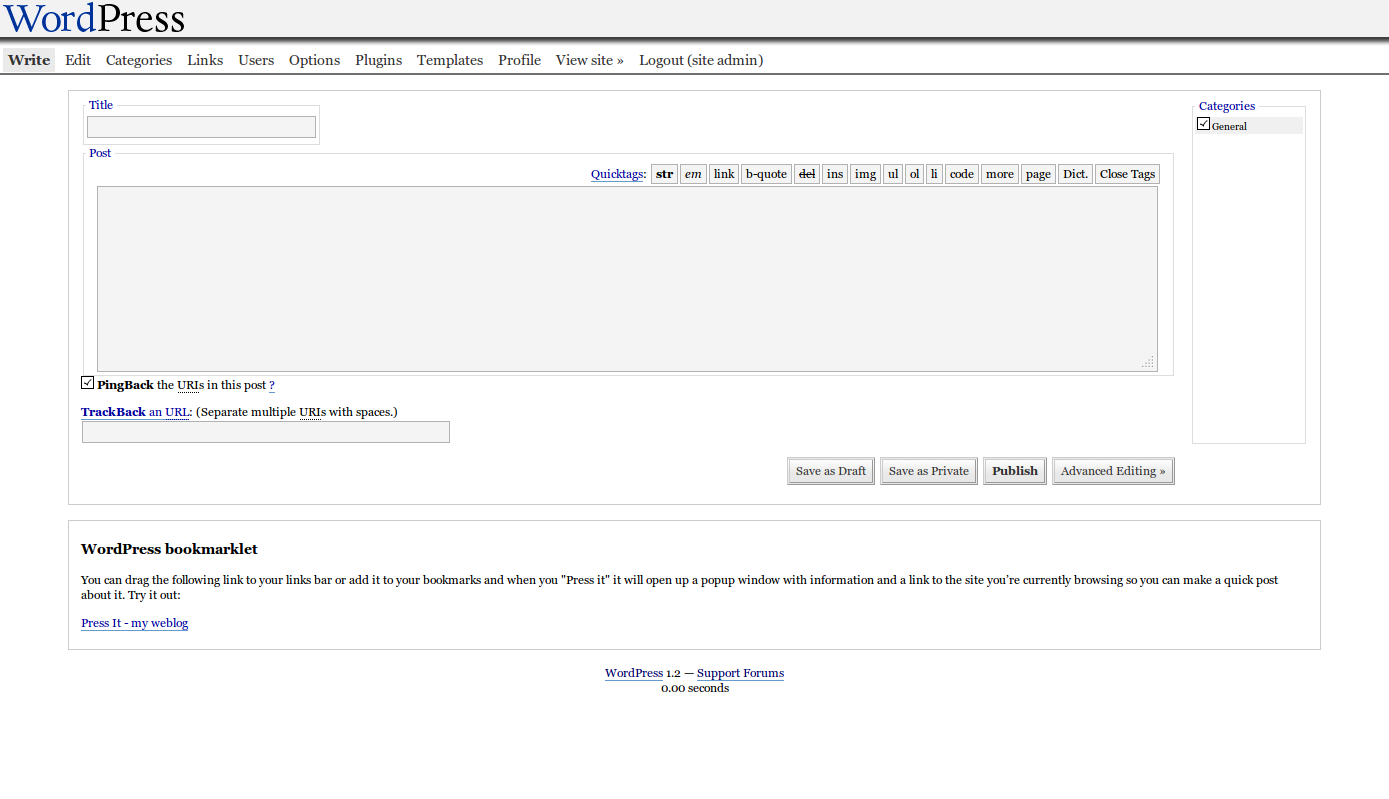Screen dimensions: 1389x799
Task: Click the Categories legend link
Action: pyautogui.click(x=1227, y=106)
